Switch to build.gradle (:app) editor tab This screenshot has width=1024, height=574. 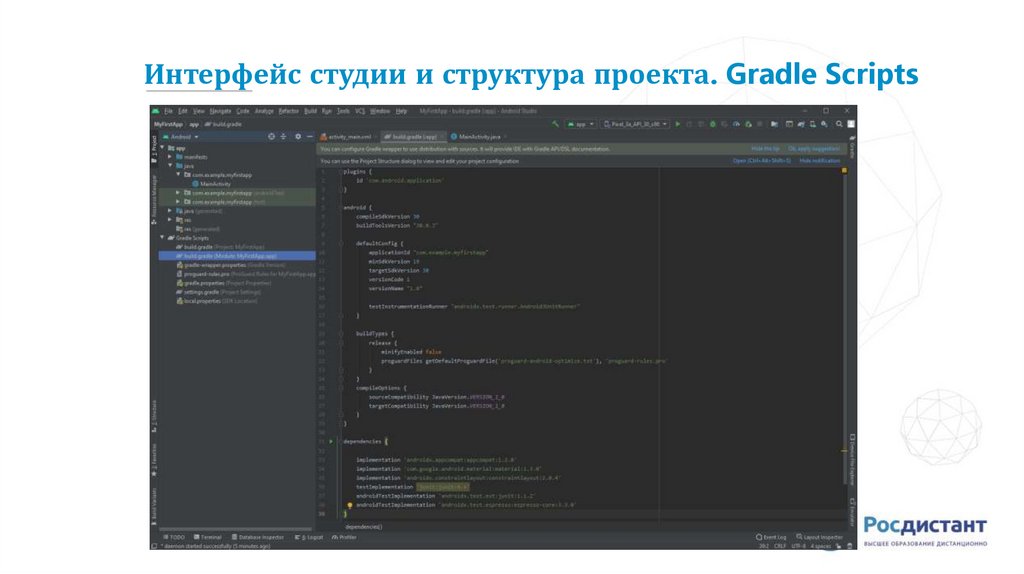point(414,136)
